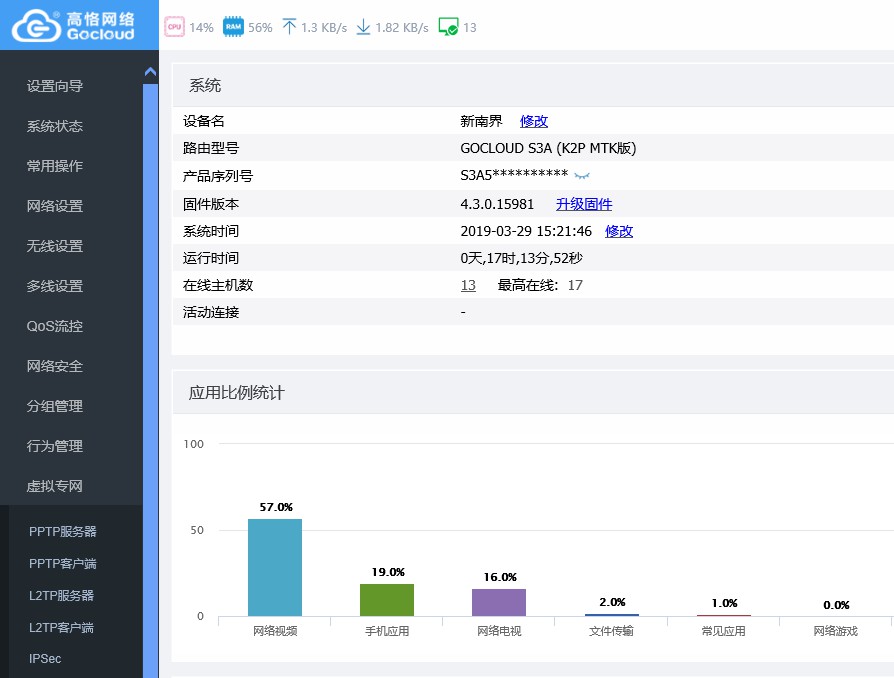Click the online hosts monitor icon
The height and width of the screenshot is (678, 894).
coord(448,27)
